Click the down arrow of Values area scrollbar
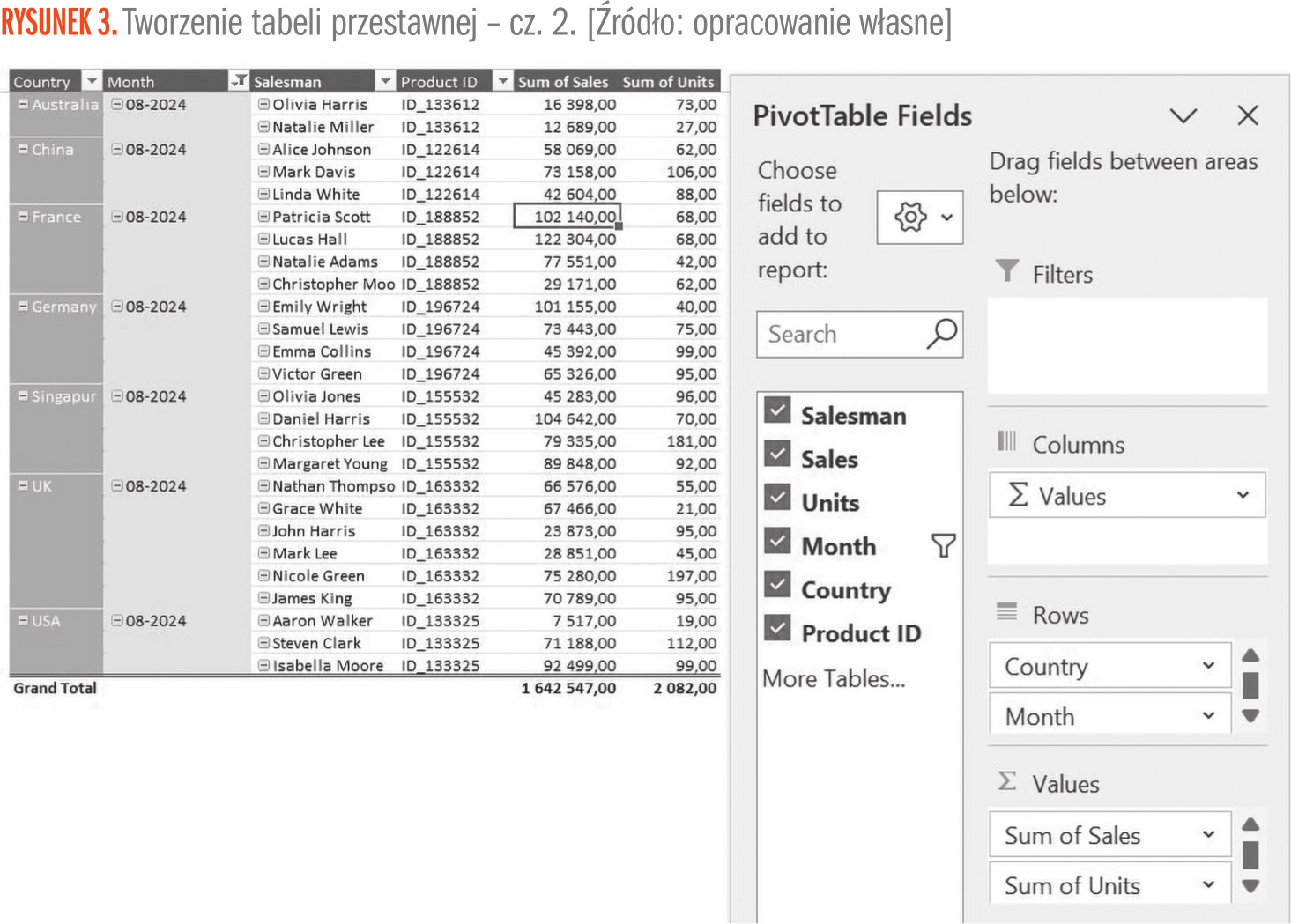The image size is (1291, 924). coord(1250,886)
